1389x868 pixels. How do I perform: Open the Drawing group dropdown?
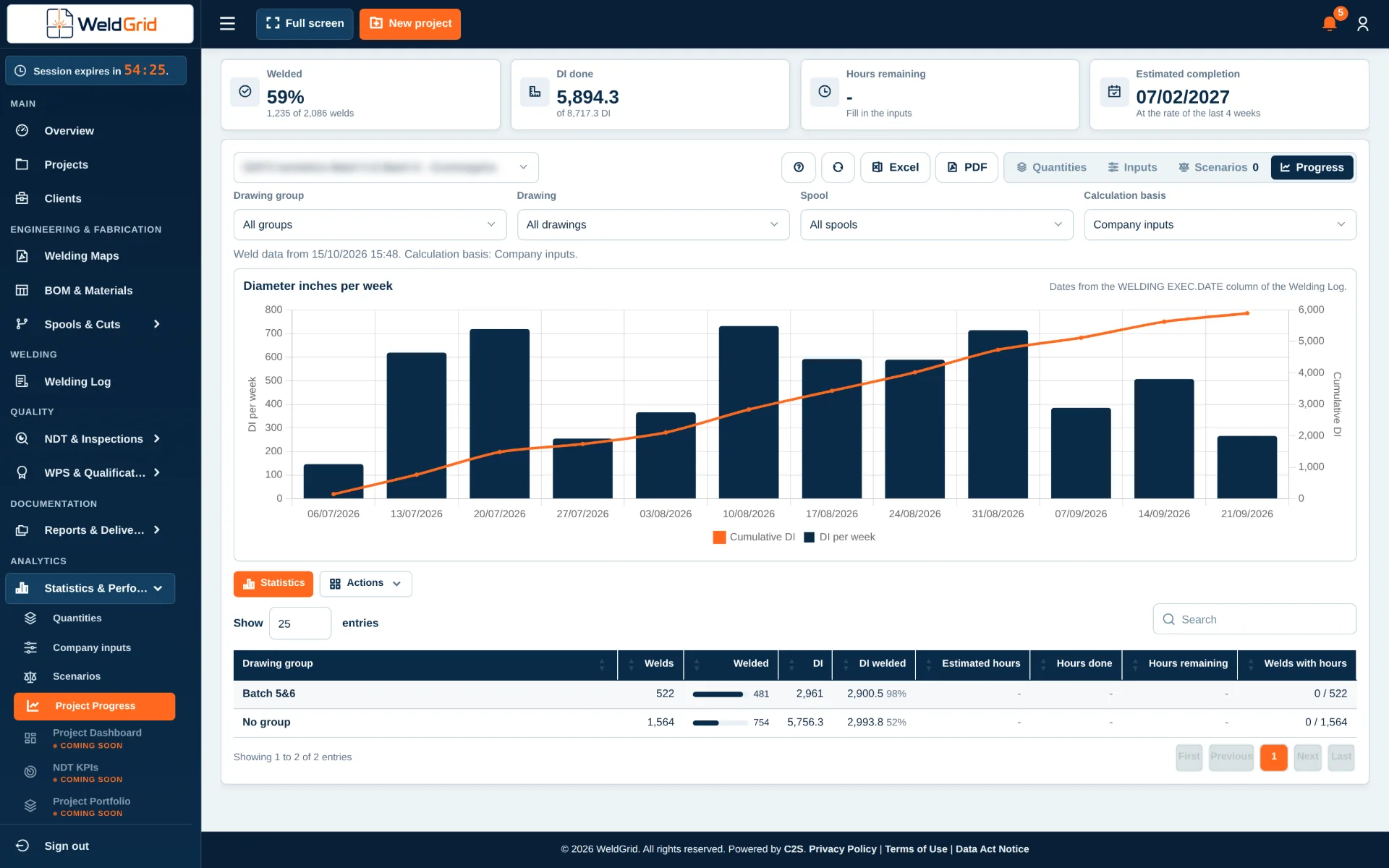tap(370, 225)
